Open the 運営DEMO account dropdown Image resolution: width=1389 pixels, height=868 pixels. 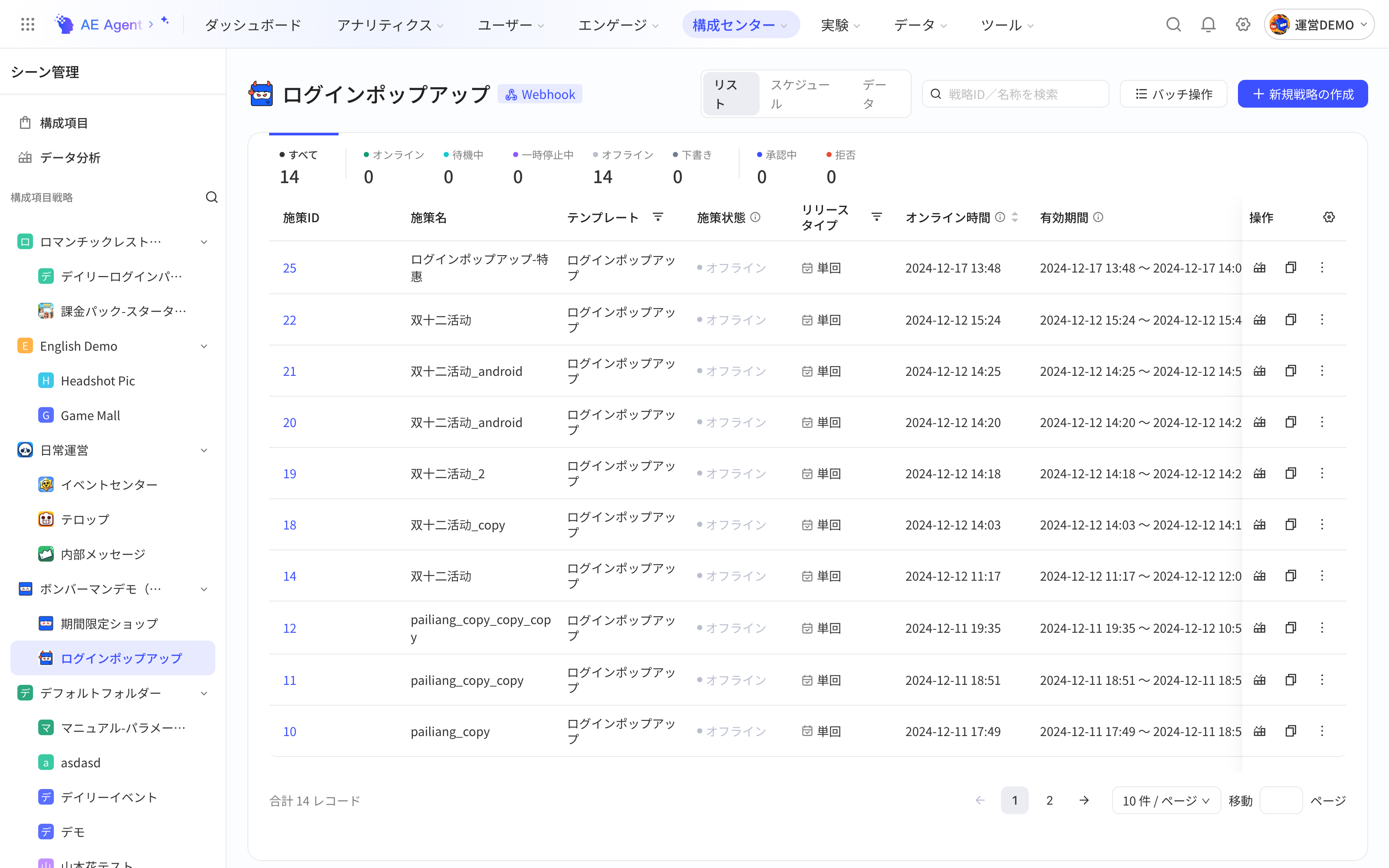coord(1319,25)
